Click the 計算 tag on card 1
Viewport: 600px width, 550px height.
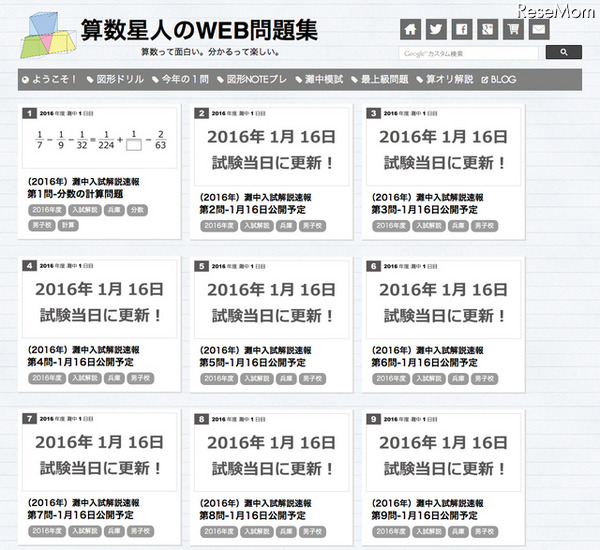pyautogui.click(x=68, y=225)
